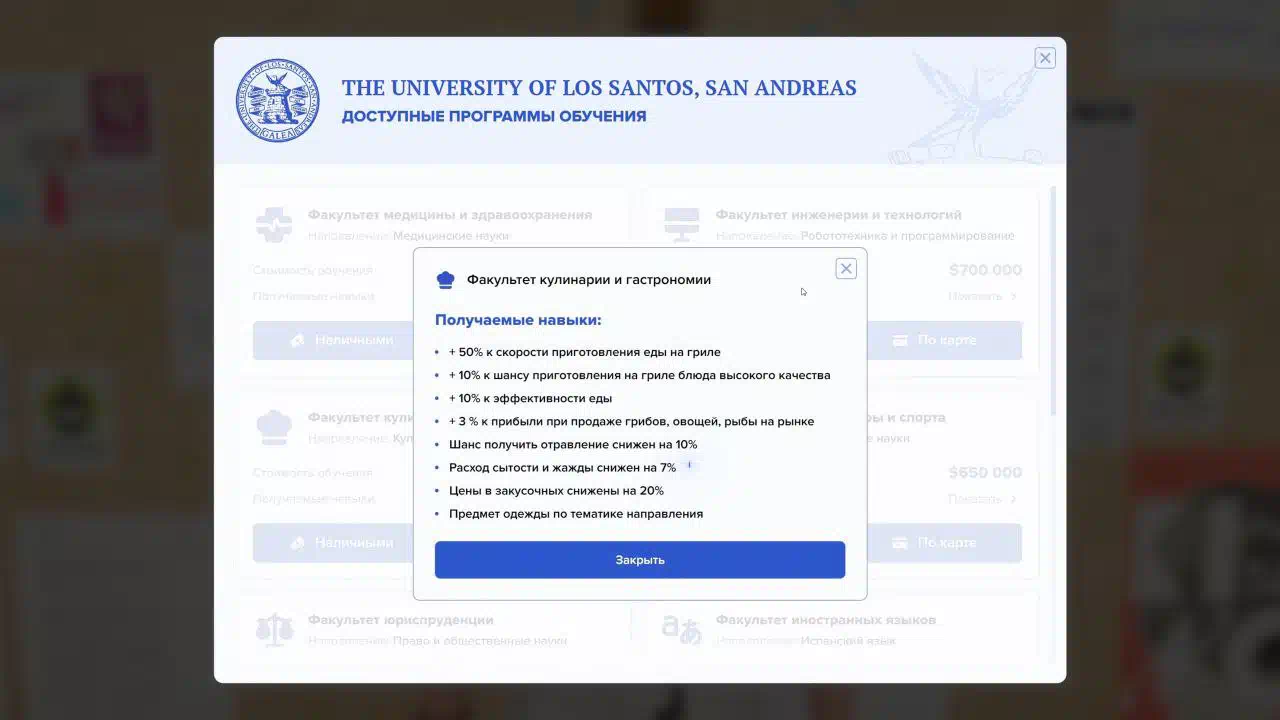Close the university programs window with X
Screen dimensions: 1280x720
(1045, 58)
